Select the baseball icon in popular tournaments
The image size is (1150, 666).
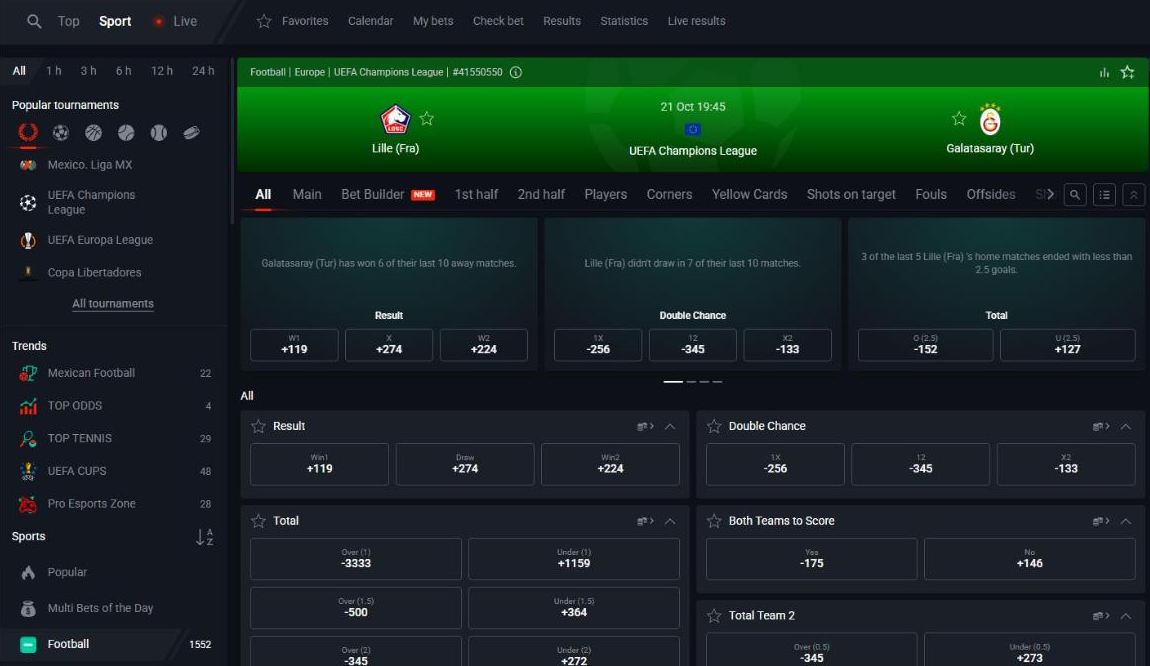coord(158,133)
